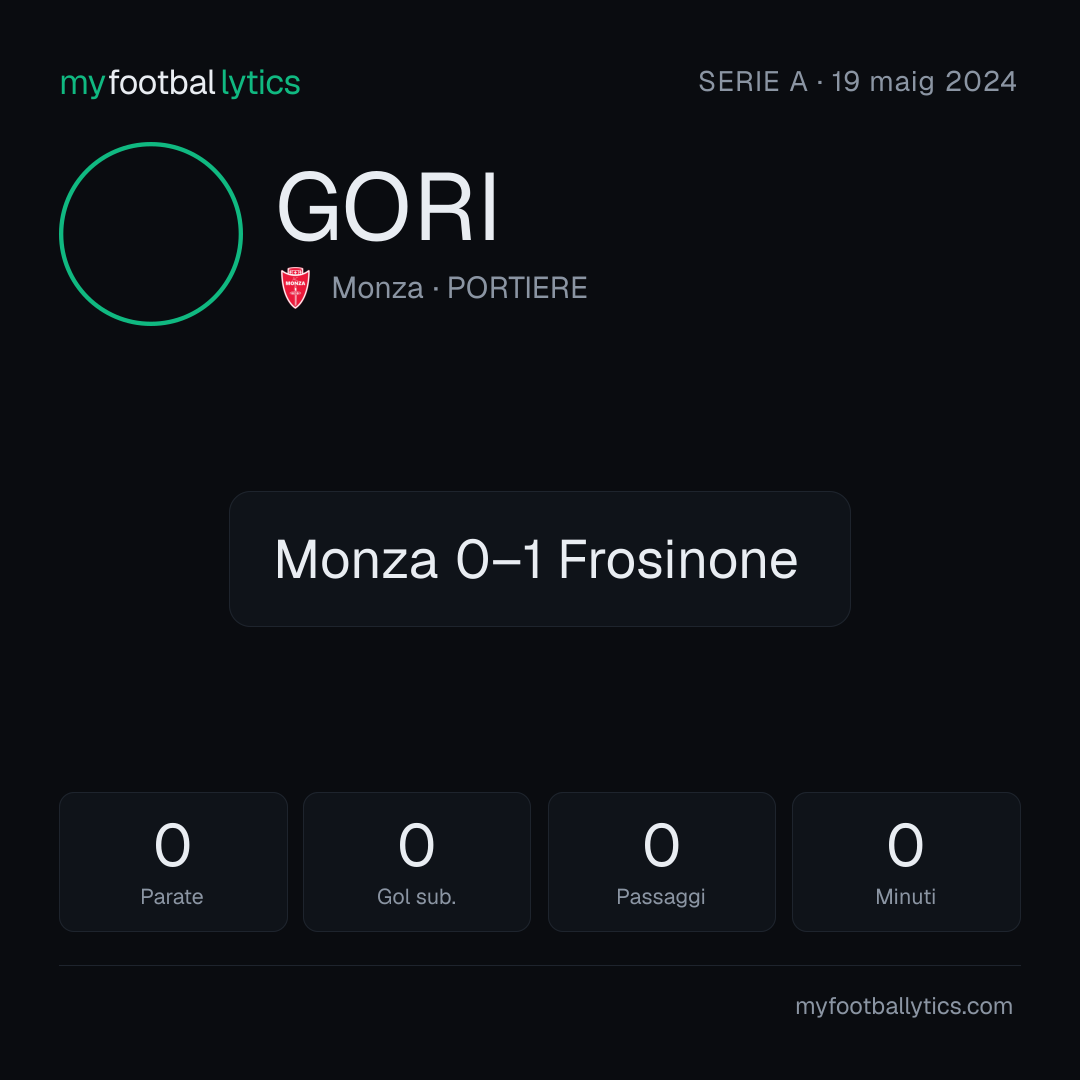Click the Passaggi value zero
Screen dimensions: 1080x1080
(661, 845)
